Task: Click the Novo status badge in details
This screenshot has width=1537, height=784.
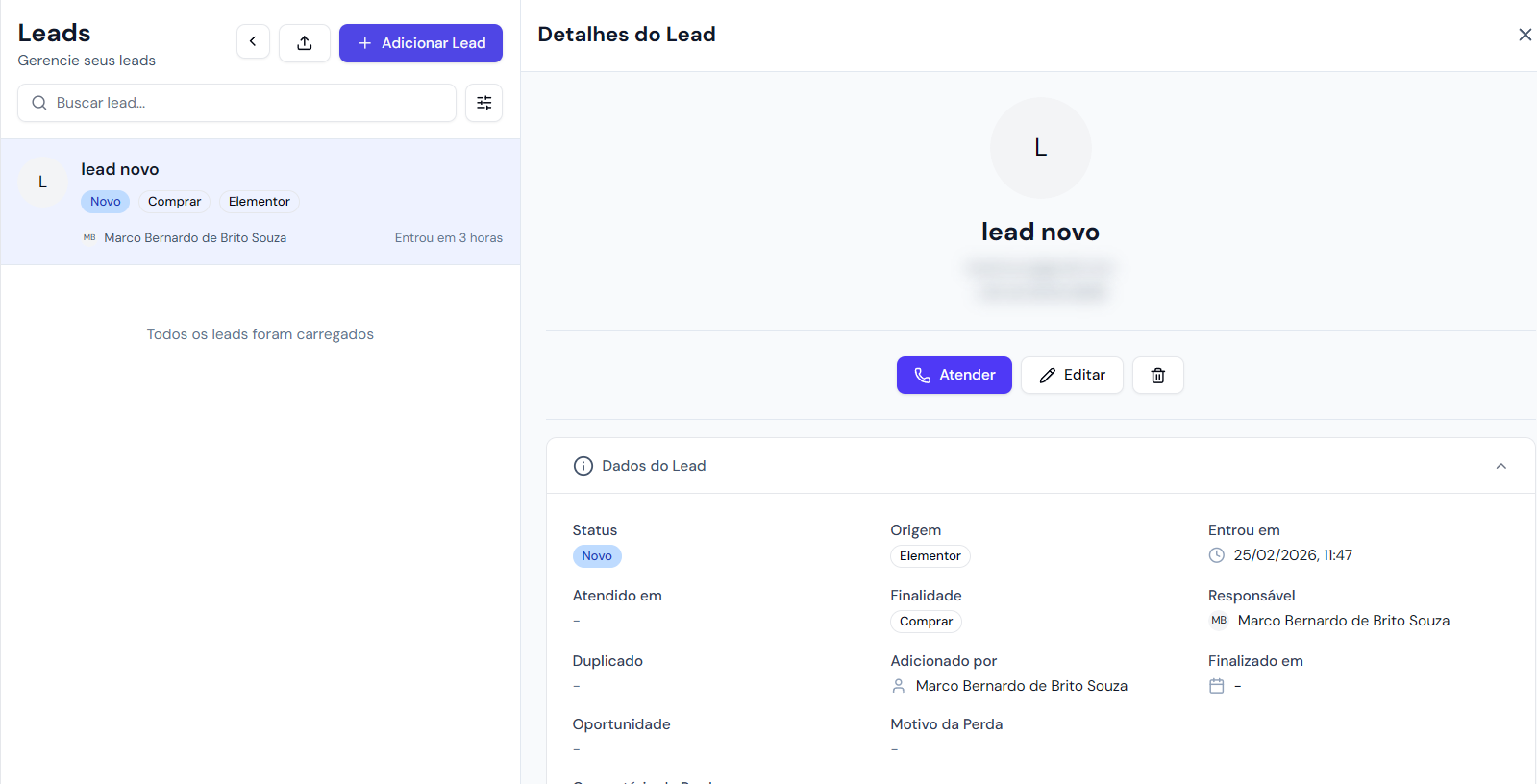Action: click(x=597, y=556)
